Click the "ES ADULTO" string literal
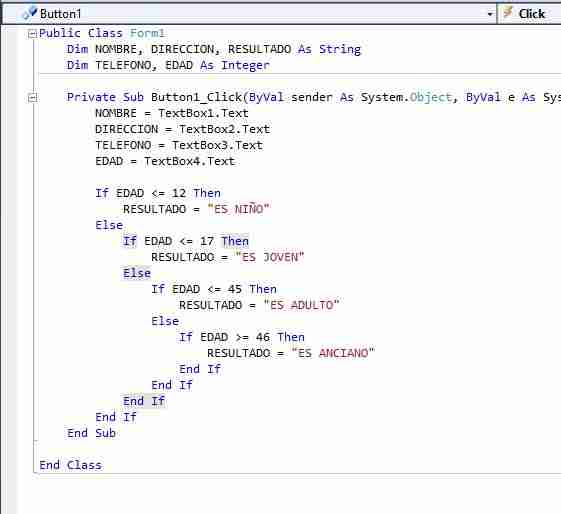The width and height of the screenshot is (561, 514). click(x=301, y=305)
